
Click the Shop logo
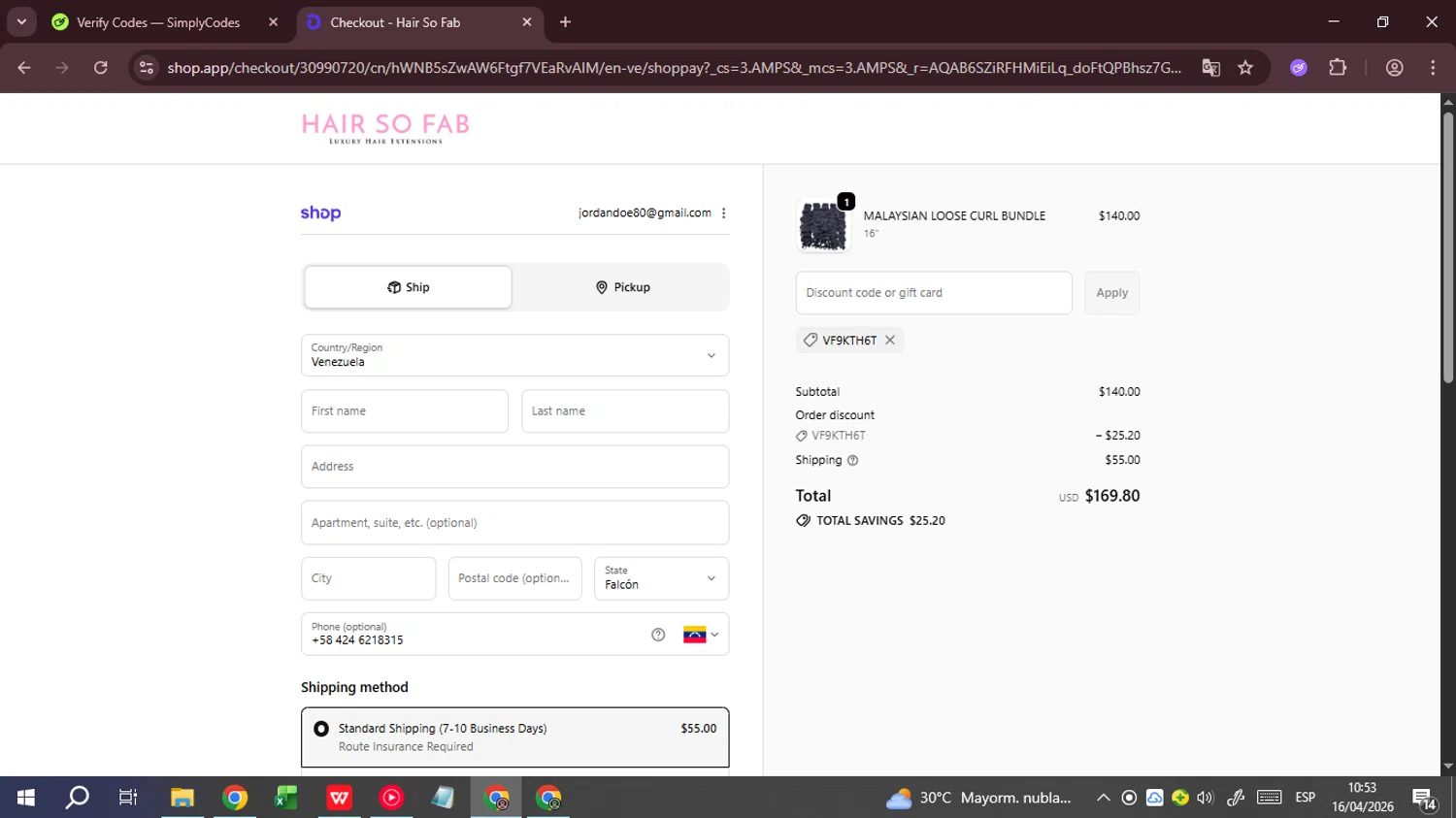(x=320, y=213)
